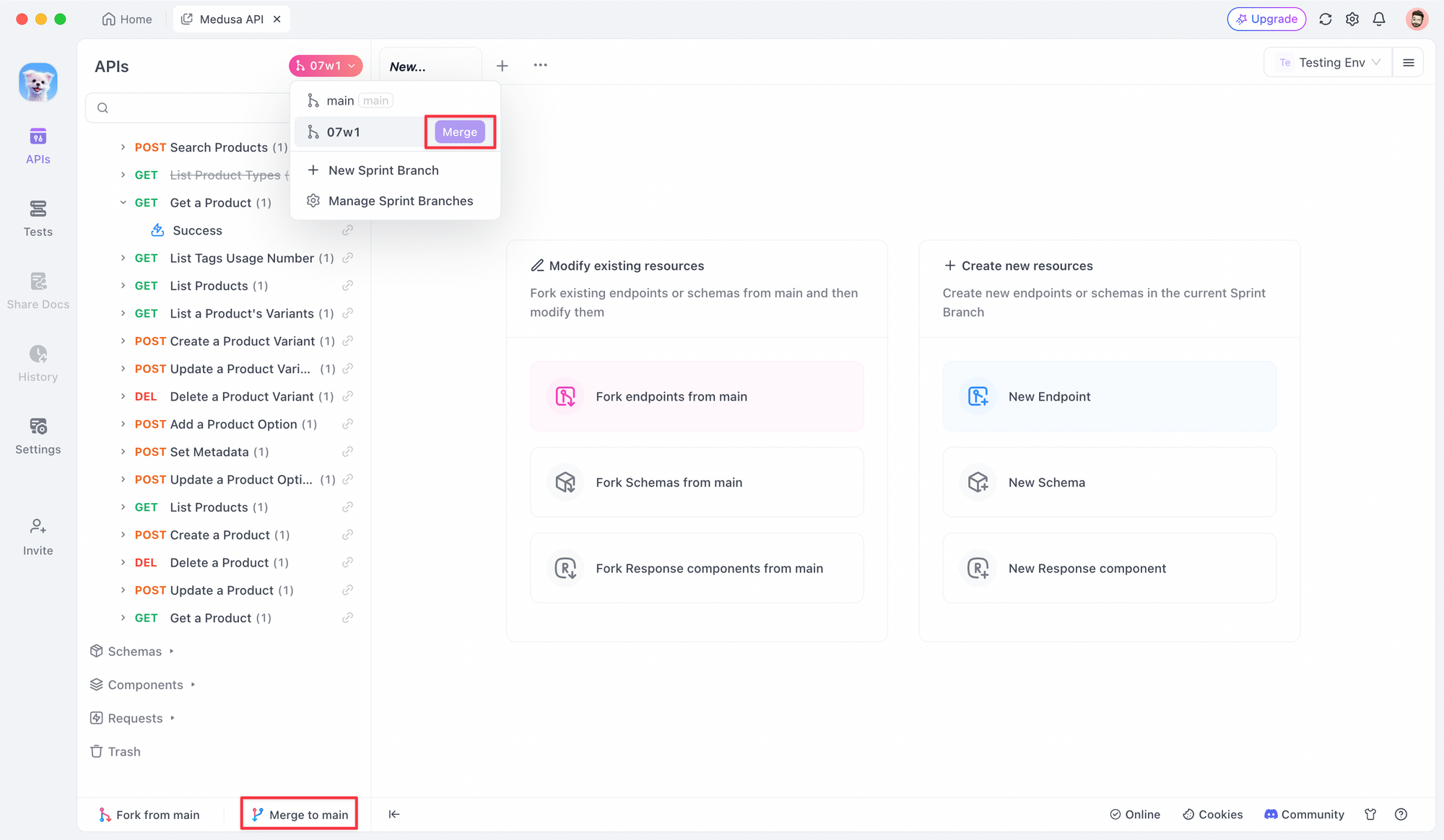Viewport: 1444px width, 840px height.
Task: Open the Tests sidebar section
Action: point(38,218)
